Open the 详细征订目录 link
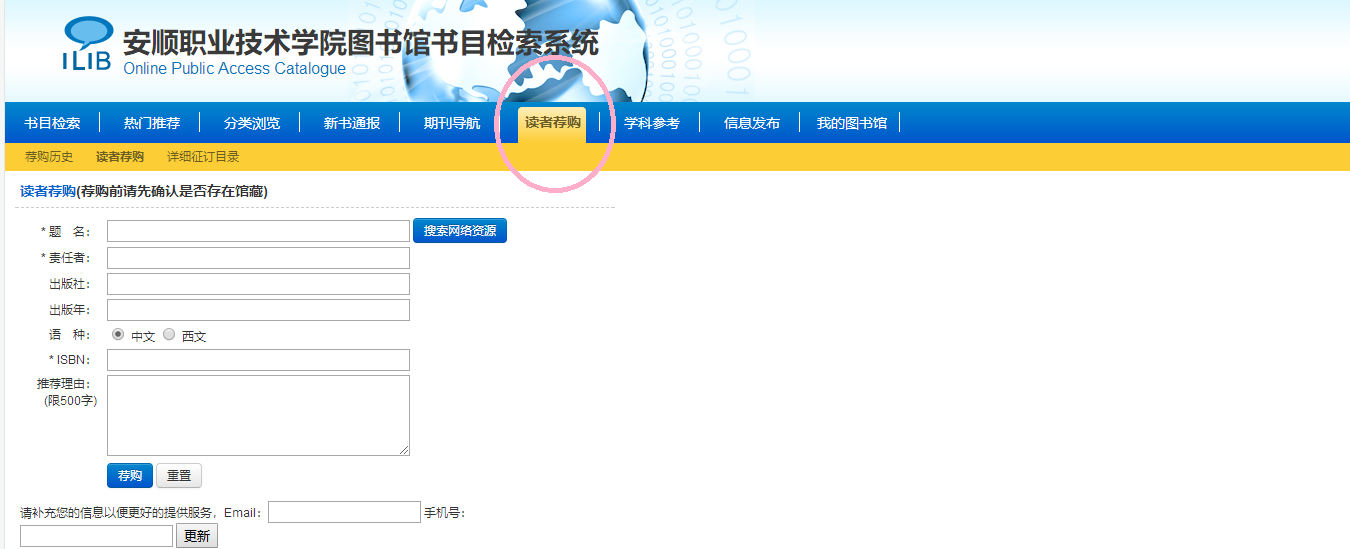 click(203, 157)
